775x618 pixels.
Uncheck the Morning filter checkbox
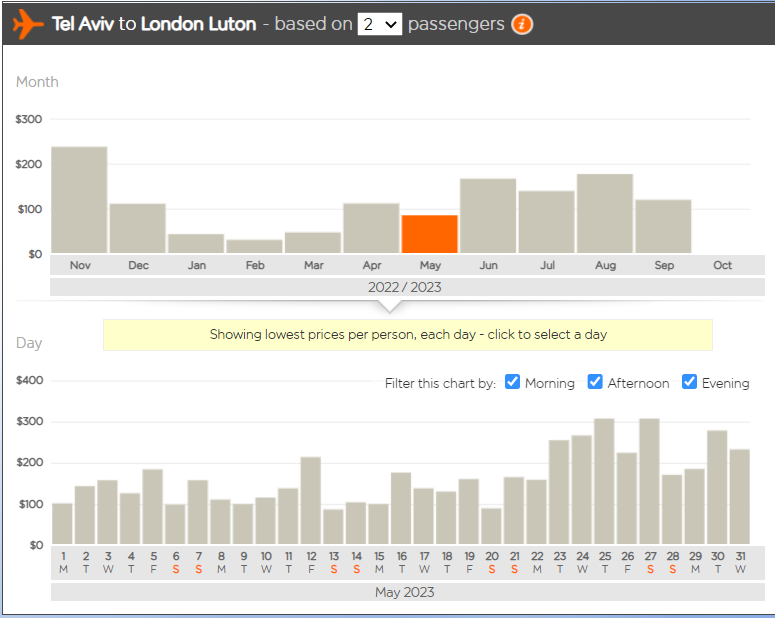512,382
